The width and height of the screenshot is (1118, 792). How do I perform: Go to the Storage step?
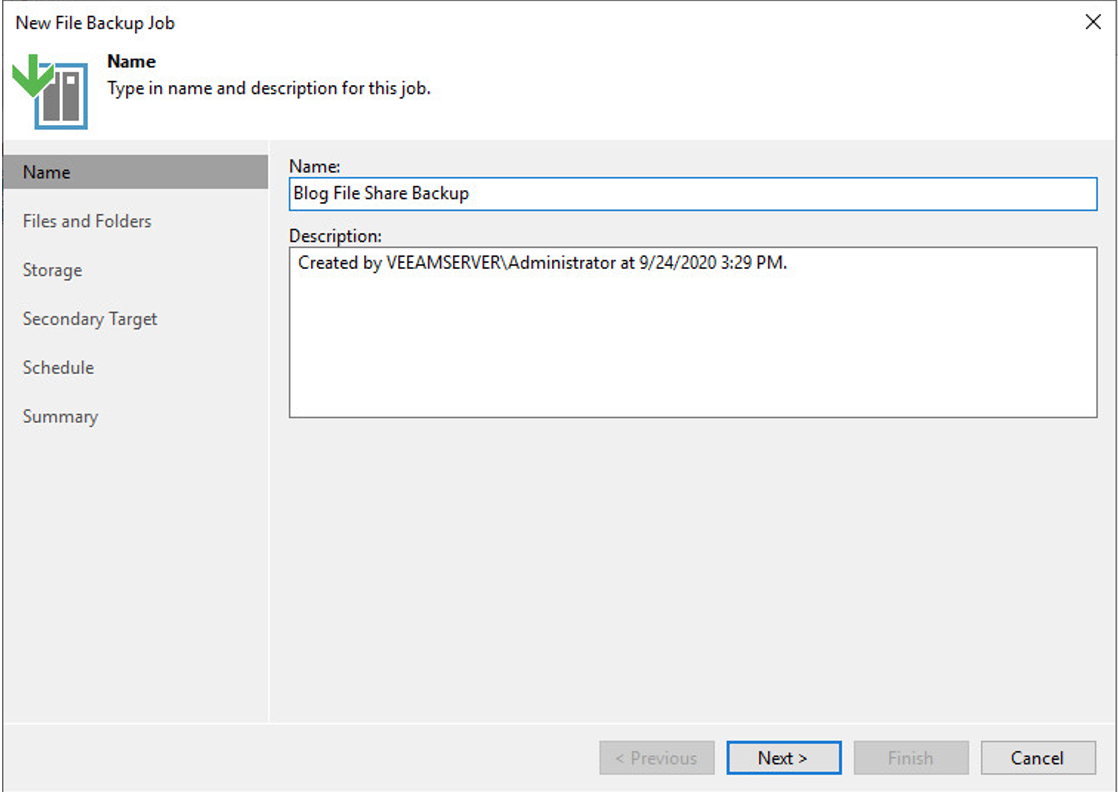[x=51, y=270]
